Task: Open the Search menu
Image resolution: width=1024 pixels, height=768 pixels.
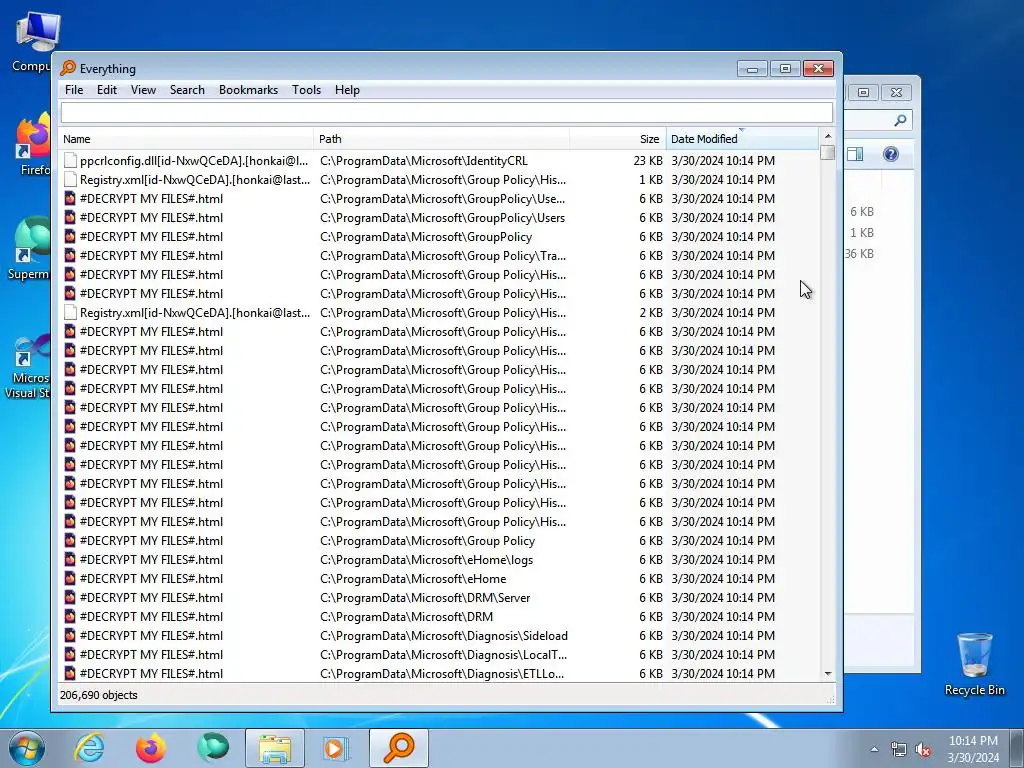Action: pyautogui.click(x=187, y=90)
